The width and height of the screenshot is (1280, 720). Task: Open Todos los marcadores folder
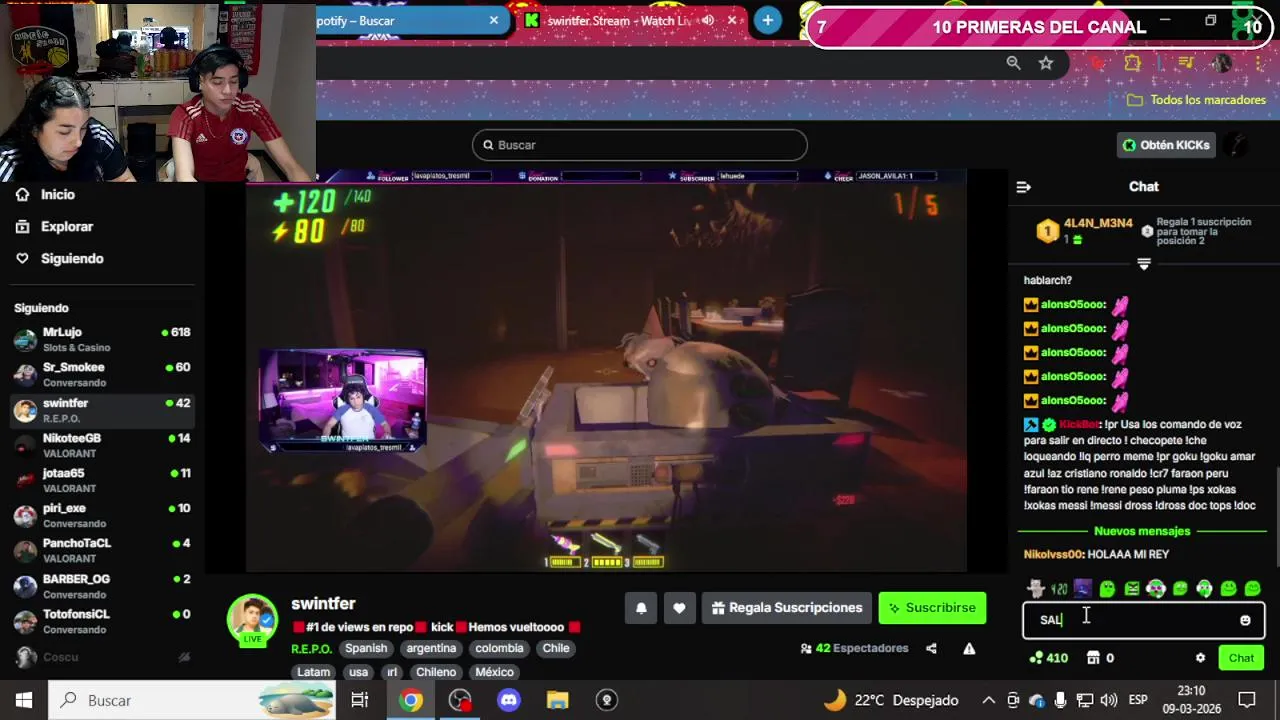tap(1197, 100)
